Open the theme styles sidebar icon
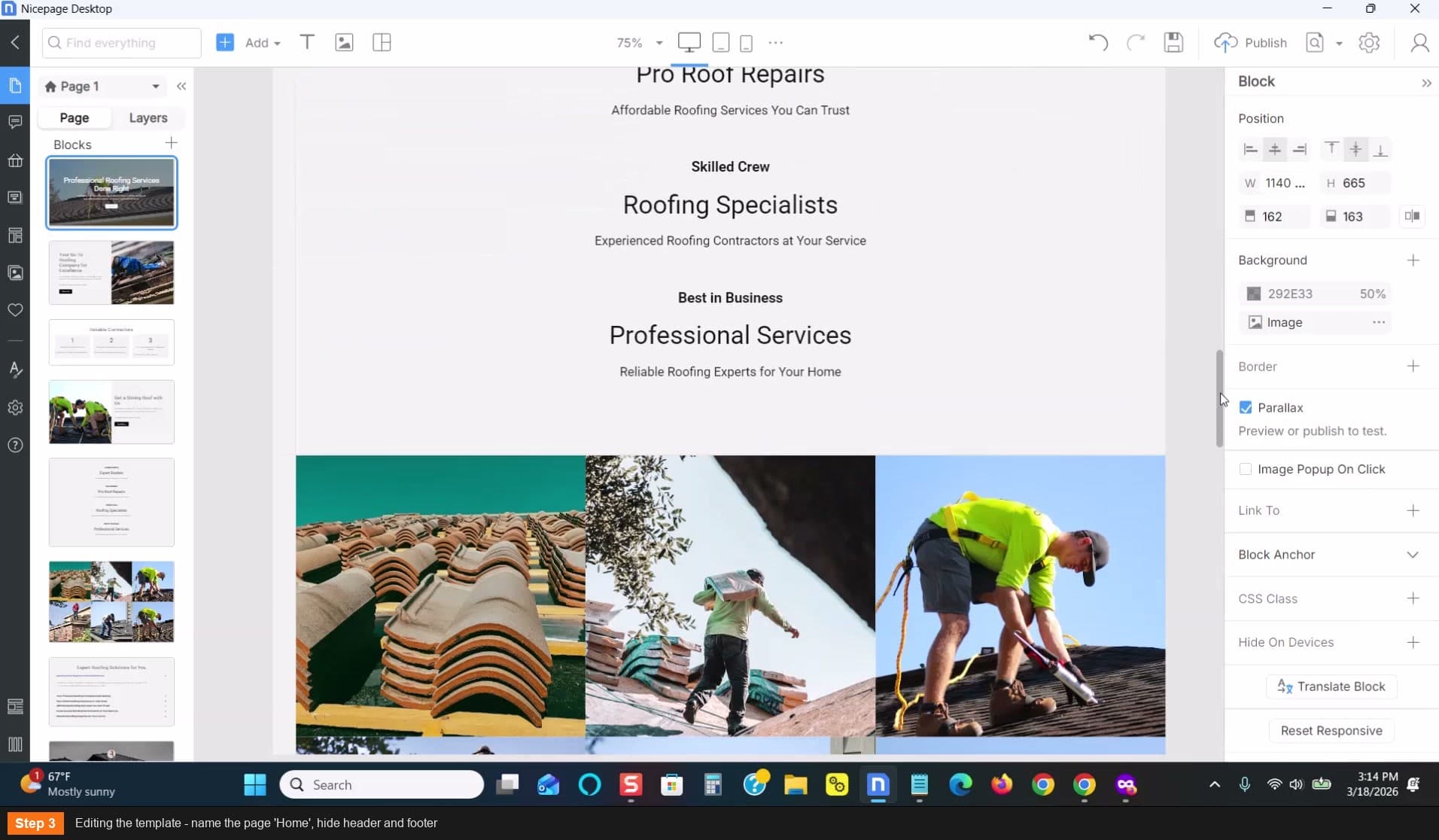 coord(15,370)
